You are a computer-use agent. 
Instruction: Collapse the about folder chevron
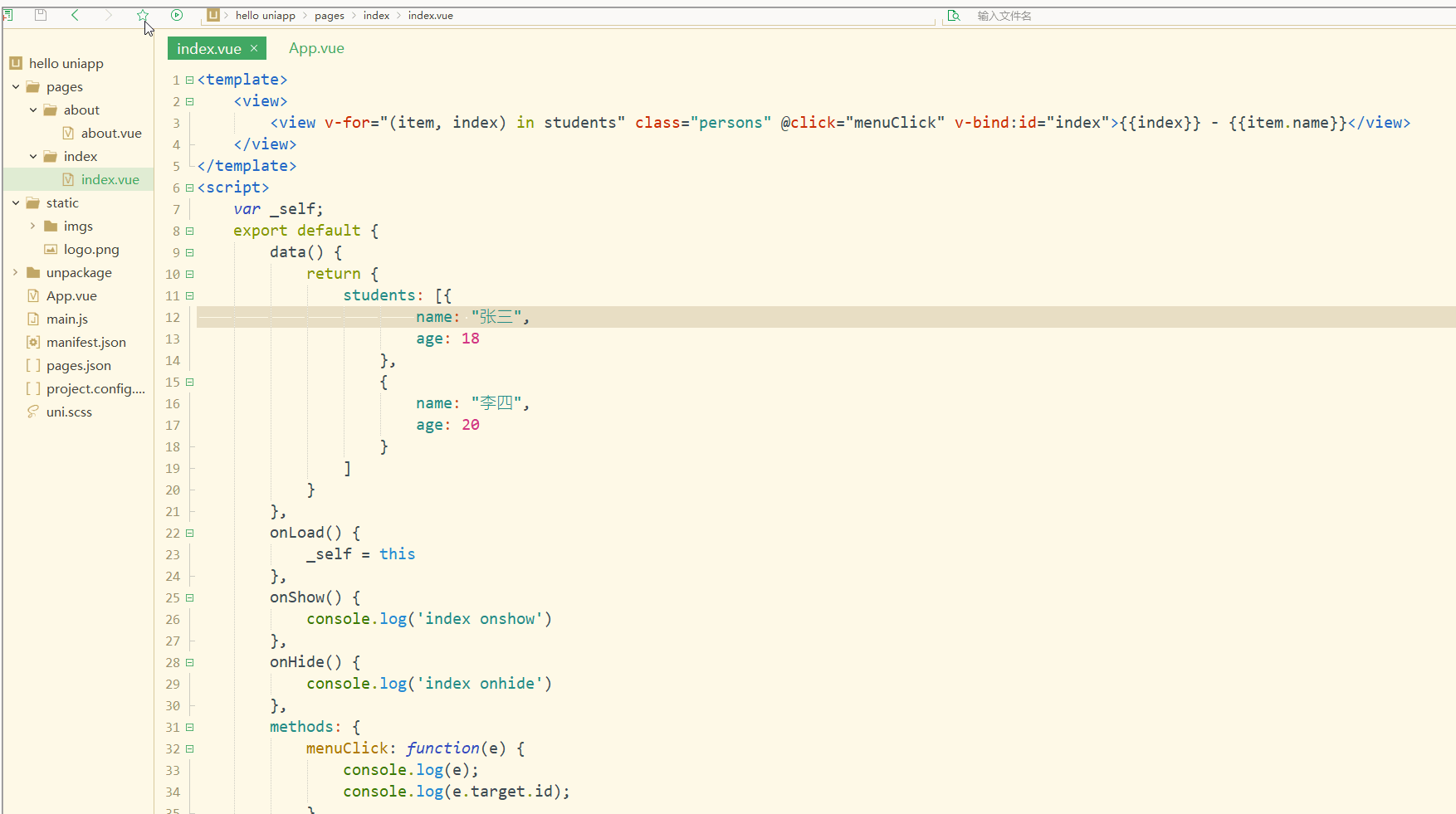tap(33, 110)
